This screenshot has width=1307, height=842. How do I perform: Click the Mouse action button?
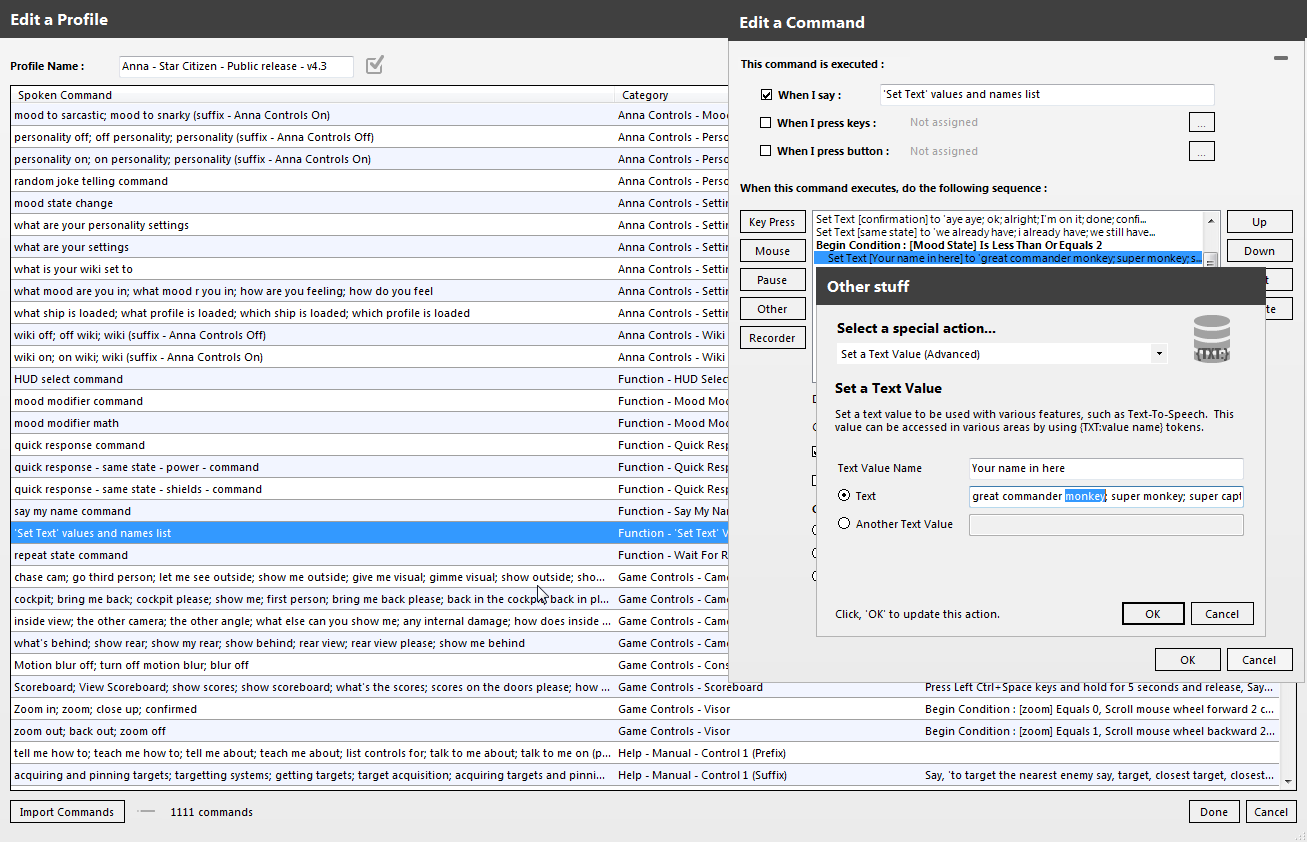click(x=772, y=251)
